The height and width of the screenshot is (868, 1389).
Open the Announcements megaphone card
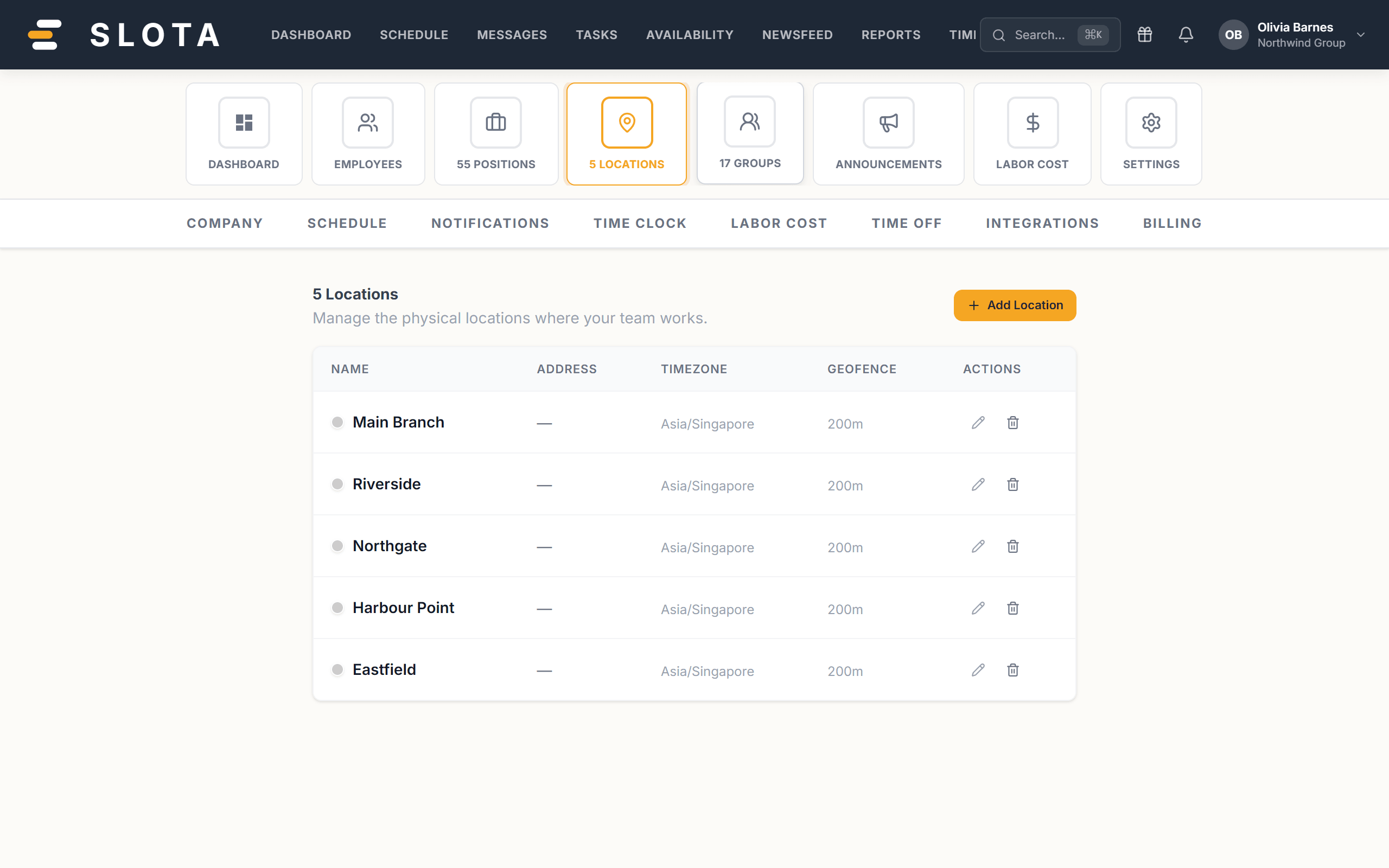pos(888,134)
